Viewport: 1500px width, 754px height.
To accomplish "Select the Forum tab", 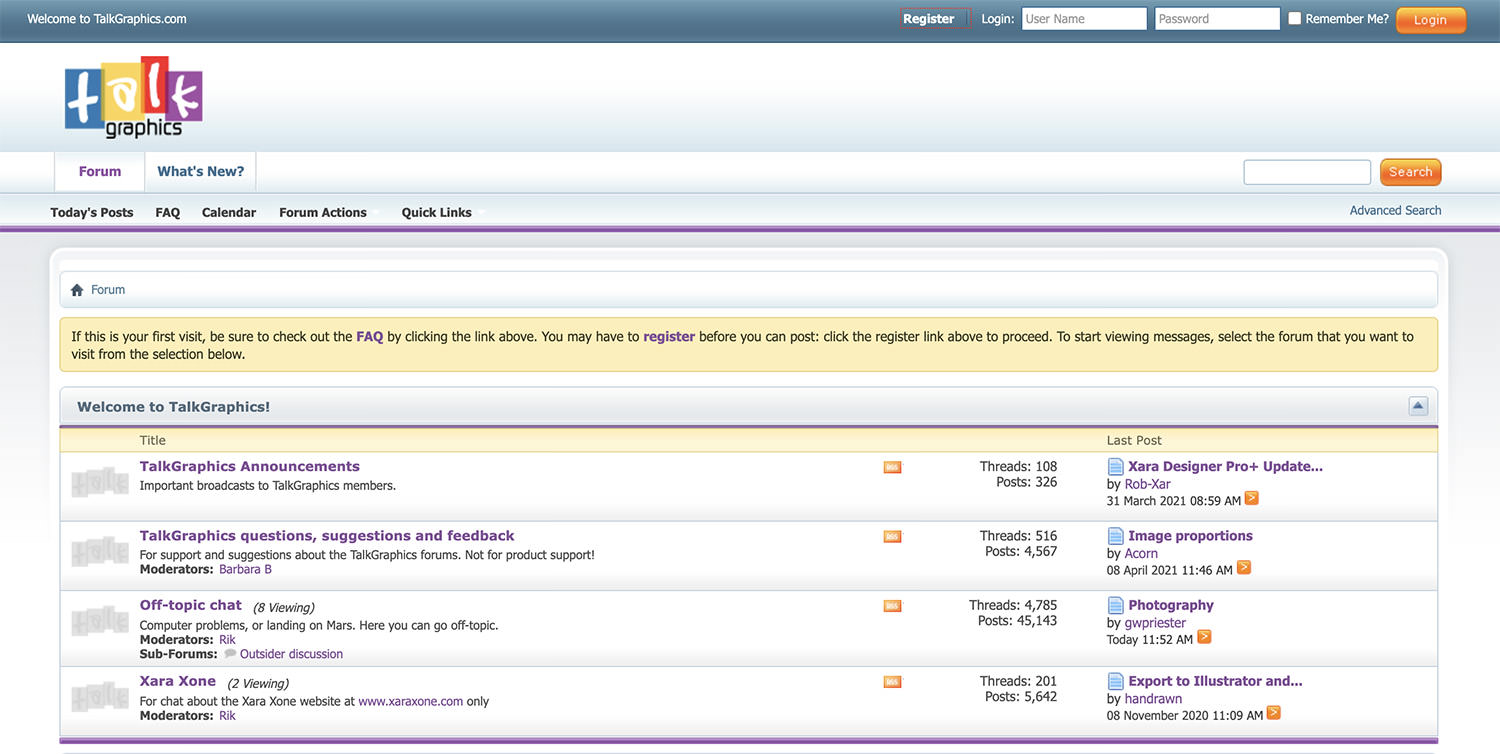I will point(100,172).
